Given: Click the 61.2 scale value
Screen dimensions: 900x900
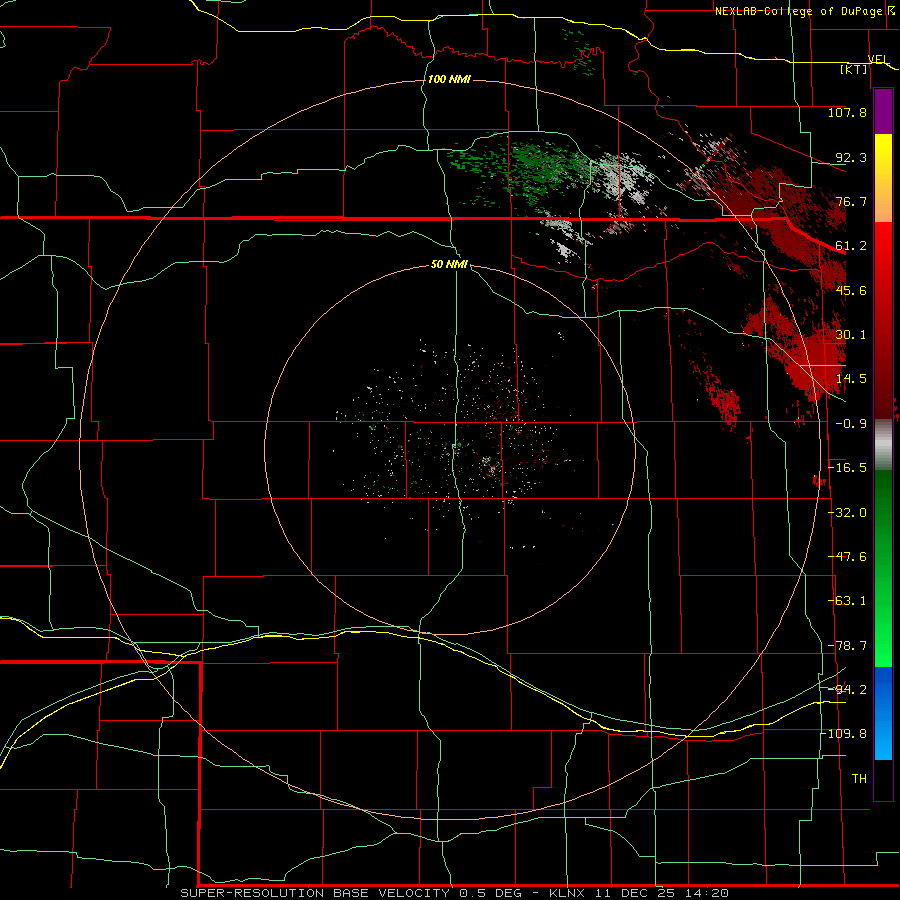Looking at the screenshot, I should (x=851, y=246).
